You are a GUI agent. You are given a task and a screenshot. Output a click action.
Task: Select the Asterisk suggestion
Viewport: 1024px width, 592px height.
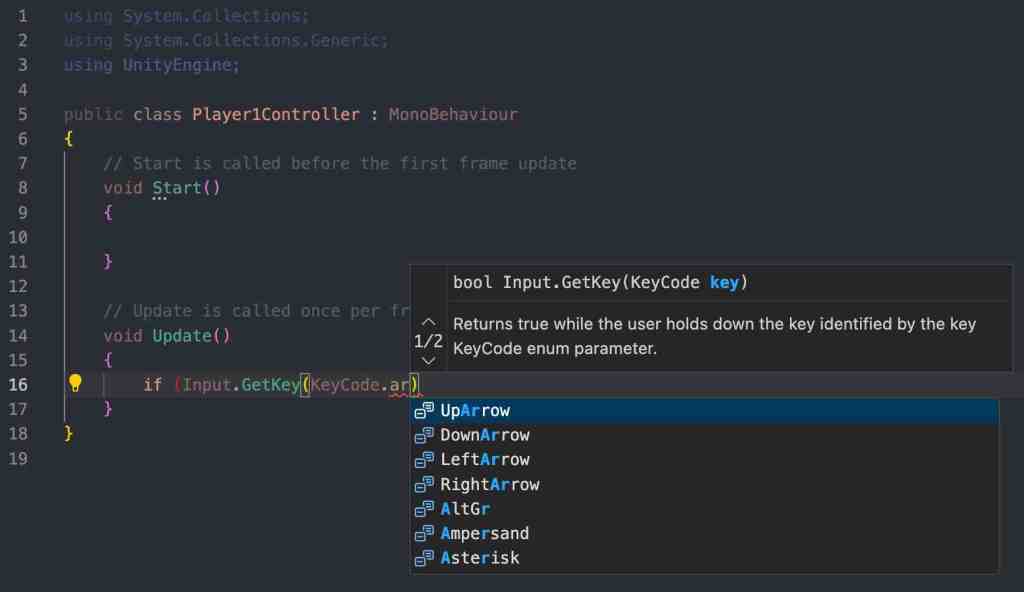(x=480, y=558)
